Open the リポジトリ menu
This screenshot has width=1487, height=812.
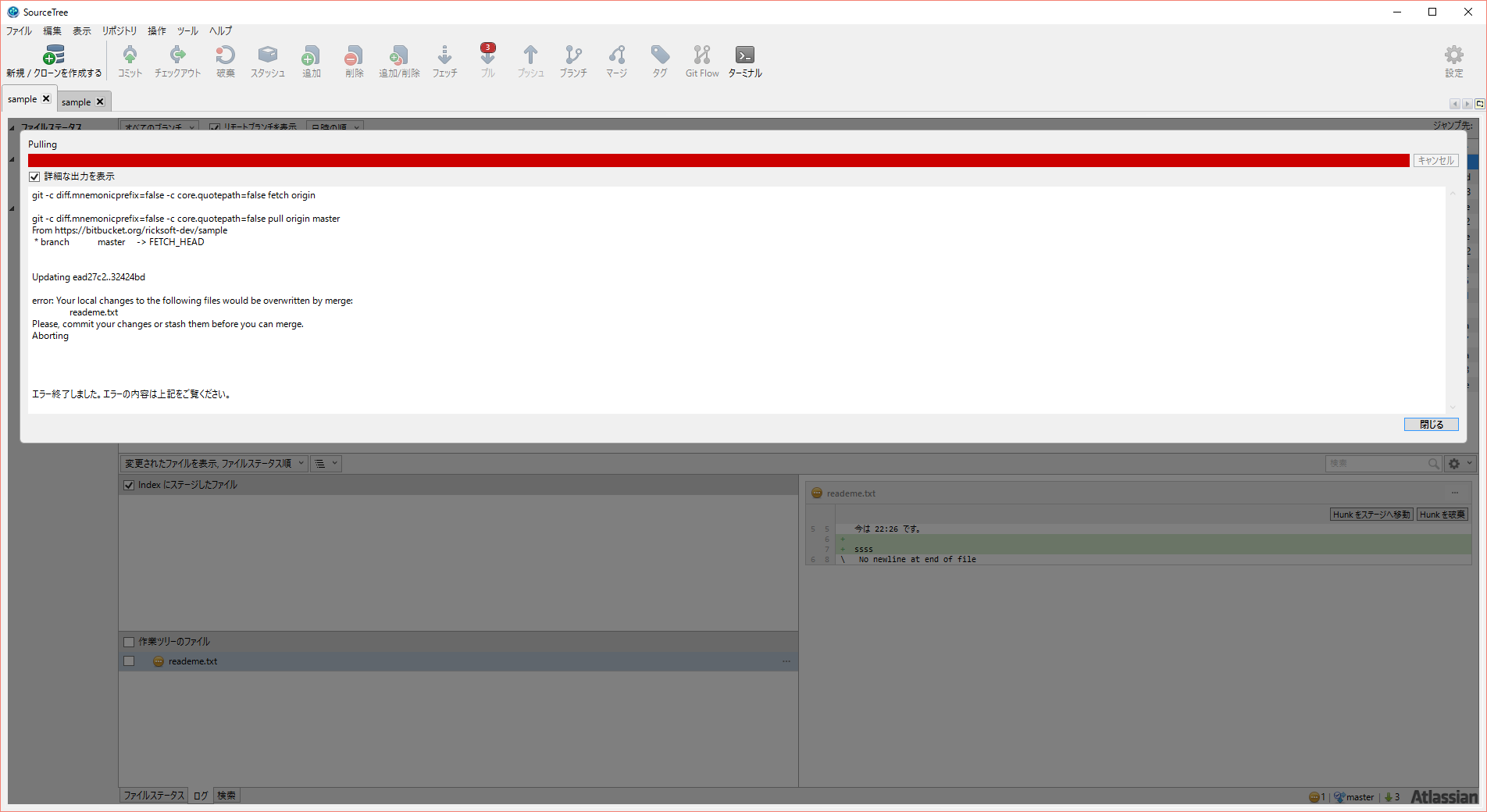point(119,31)
